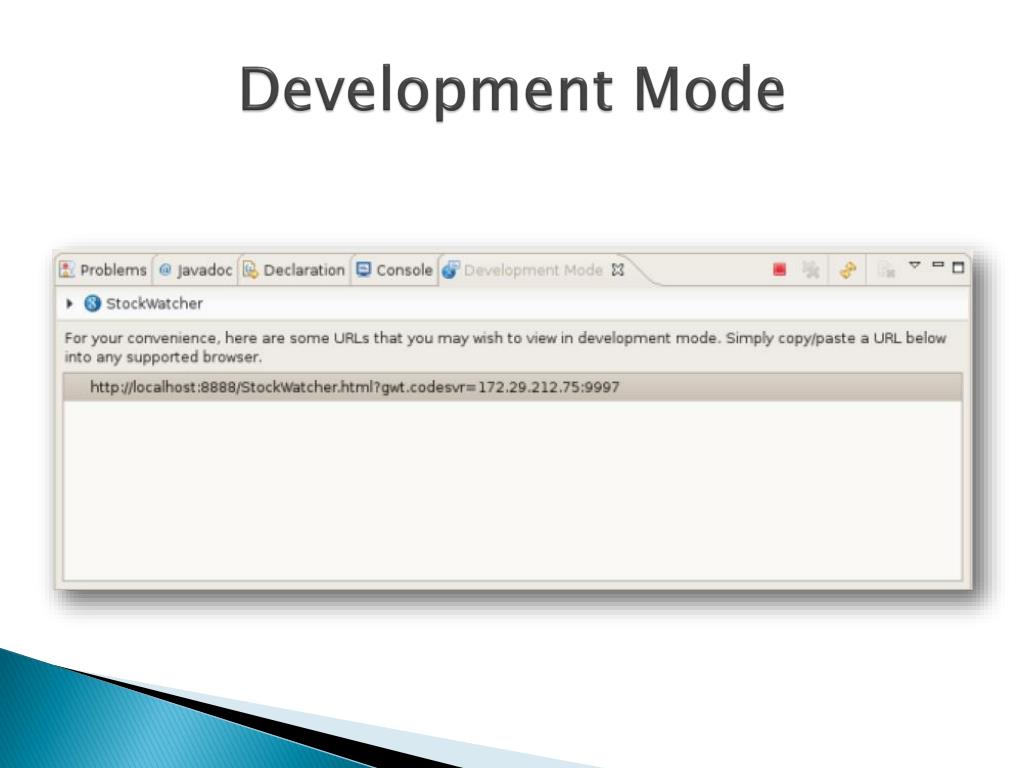Switch to the Problems tab
Viewport: 1024px width, 768px height.
(x=103, y=270)
